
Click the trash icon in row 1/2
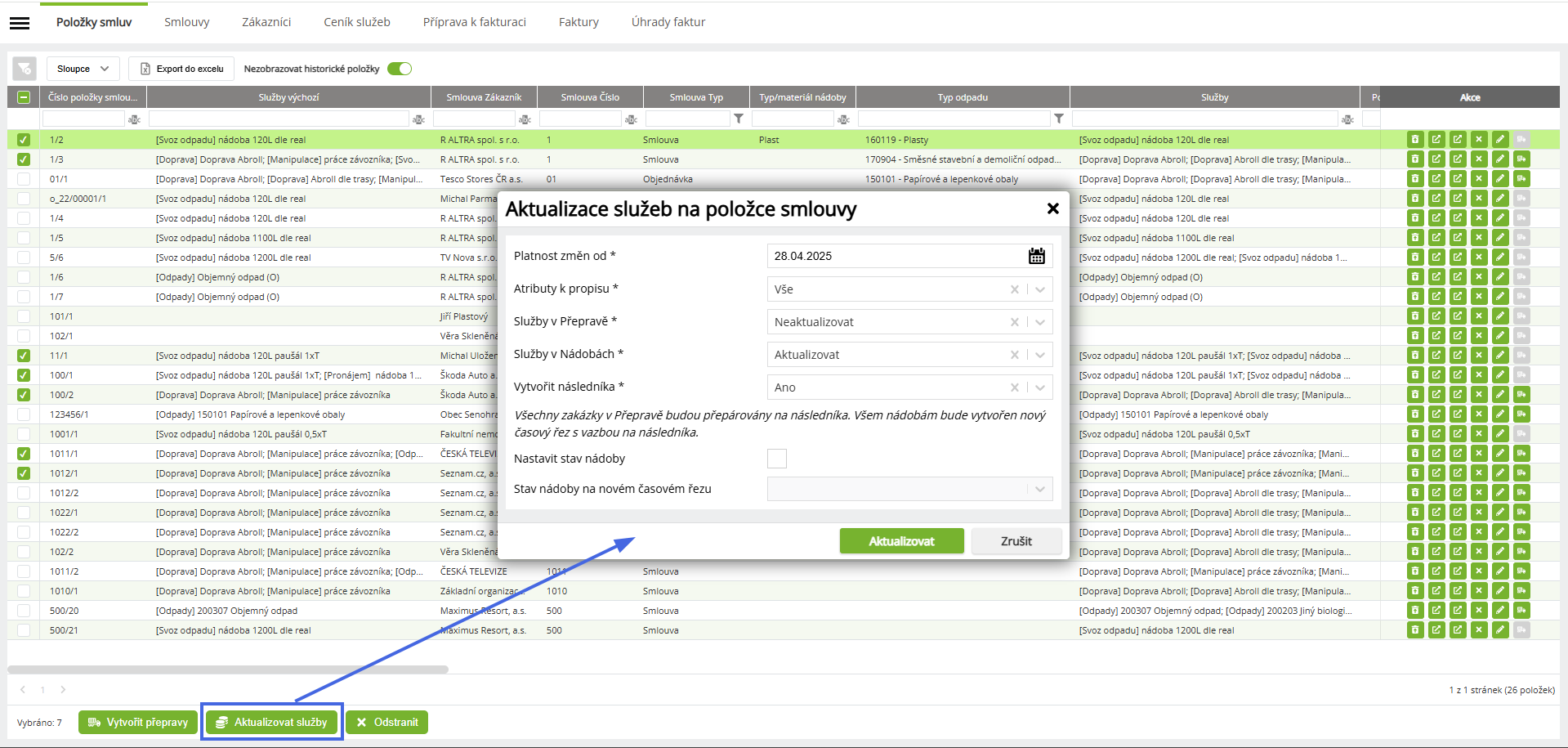(x=1415, y=140)
